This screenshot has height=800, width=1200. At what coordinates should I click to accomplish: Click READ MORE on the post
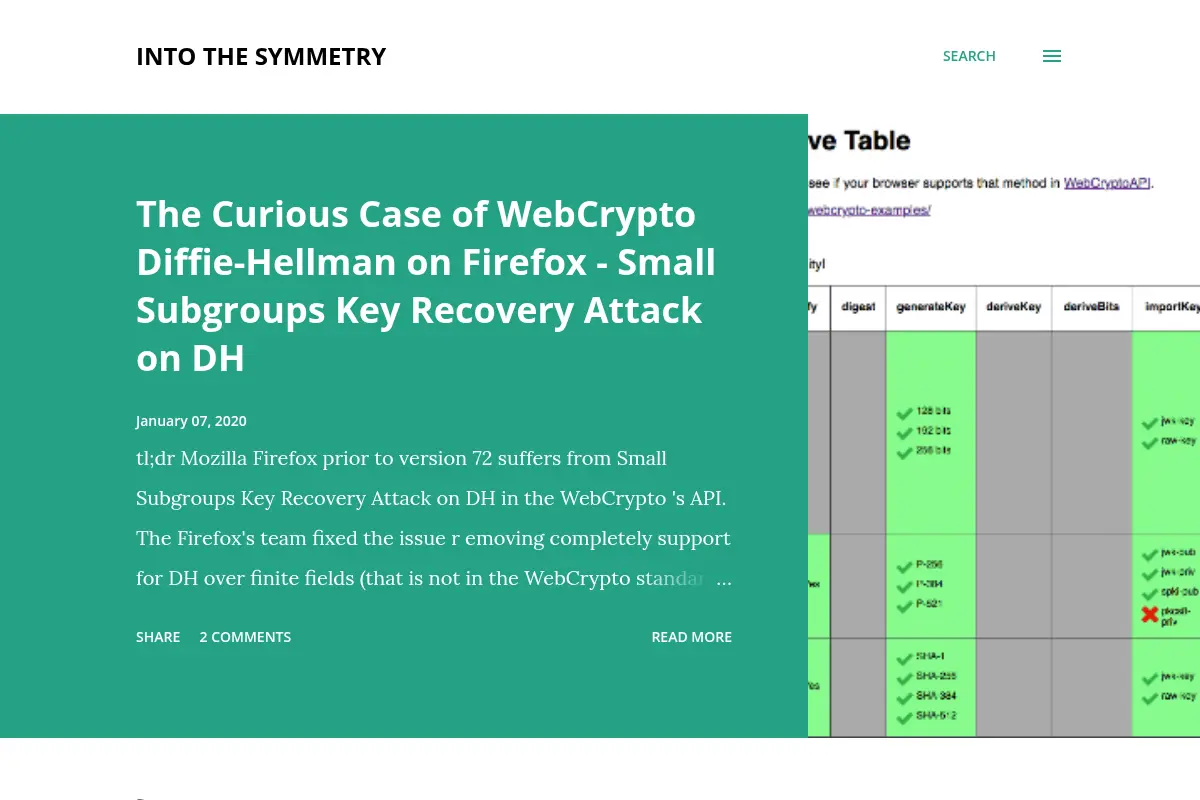point(691,637)
